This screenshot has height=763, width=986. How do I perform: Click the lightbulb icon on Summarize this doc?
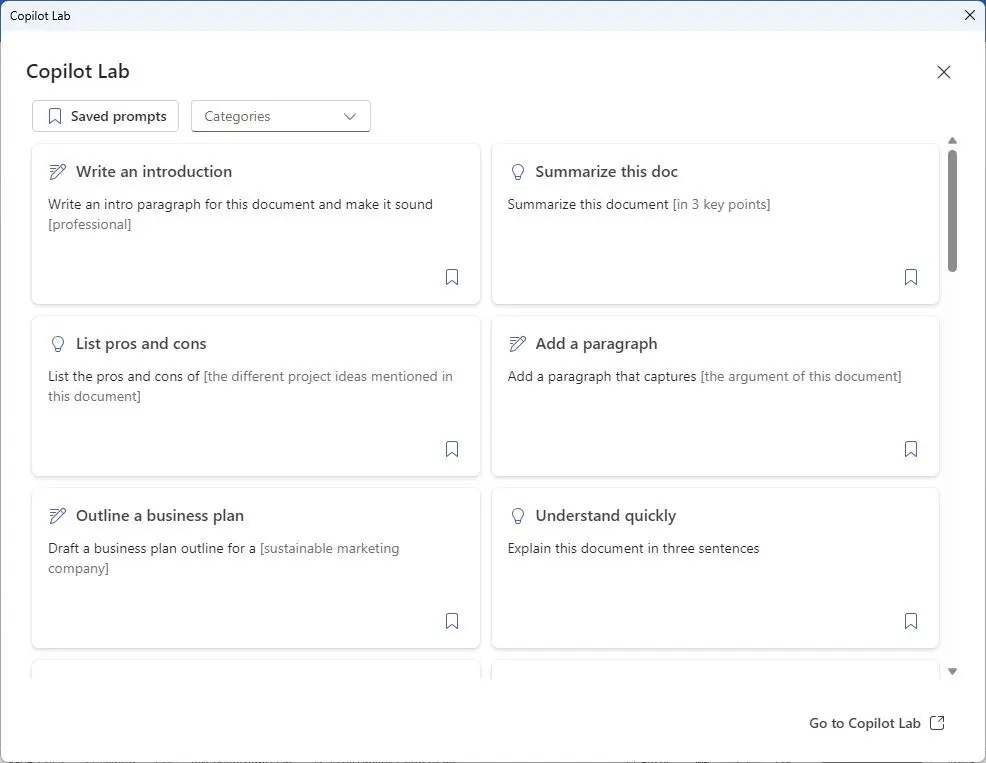(518, 171)
